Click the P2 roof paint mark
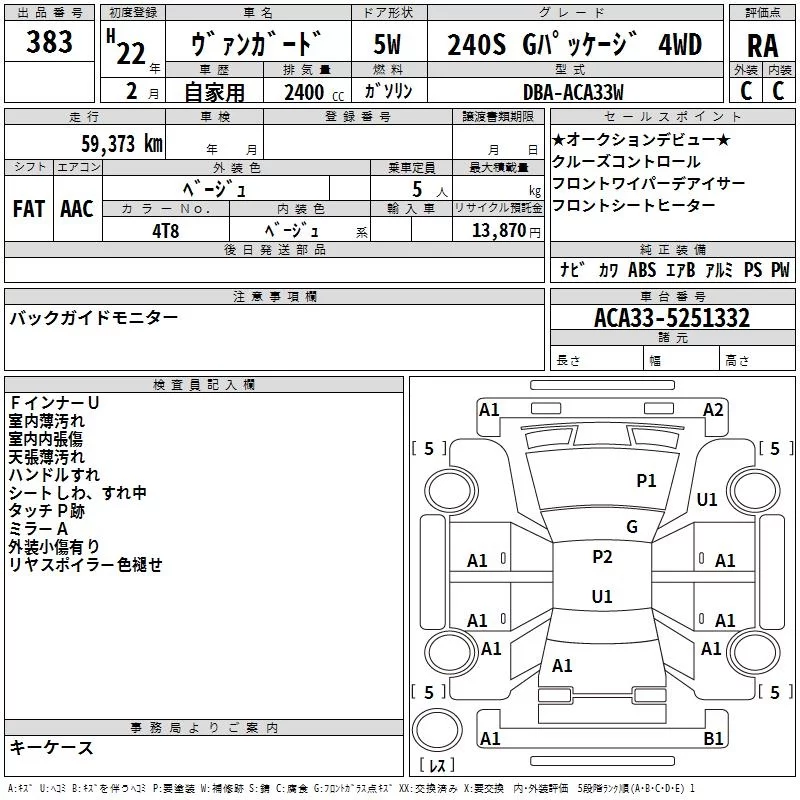This screenshot has width=800, height=800. point(602,557)
